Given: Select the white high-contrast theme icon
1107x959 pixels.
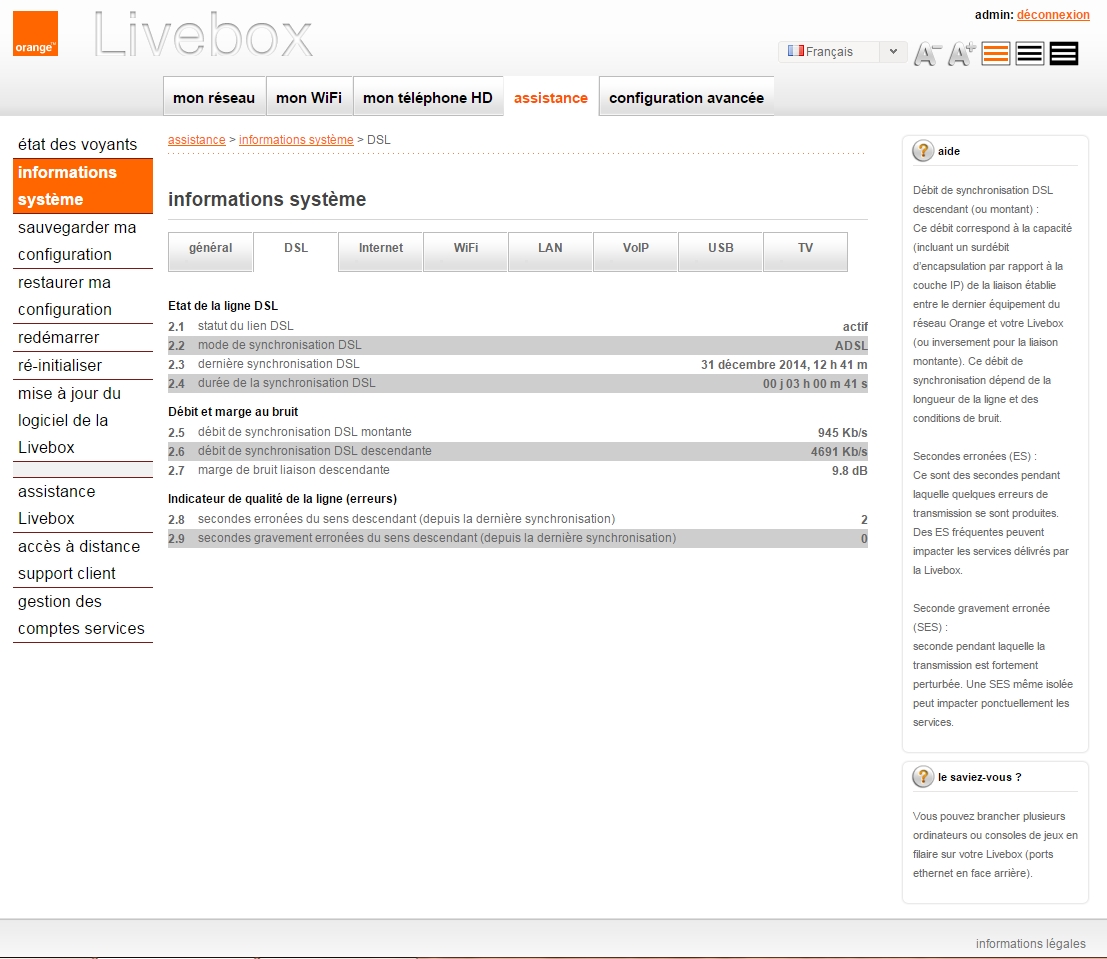Looking at the screenshot, I should coord(1029,54).
